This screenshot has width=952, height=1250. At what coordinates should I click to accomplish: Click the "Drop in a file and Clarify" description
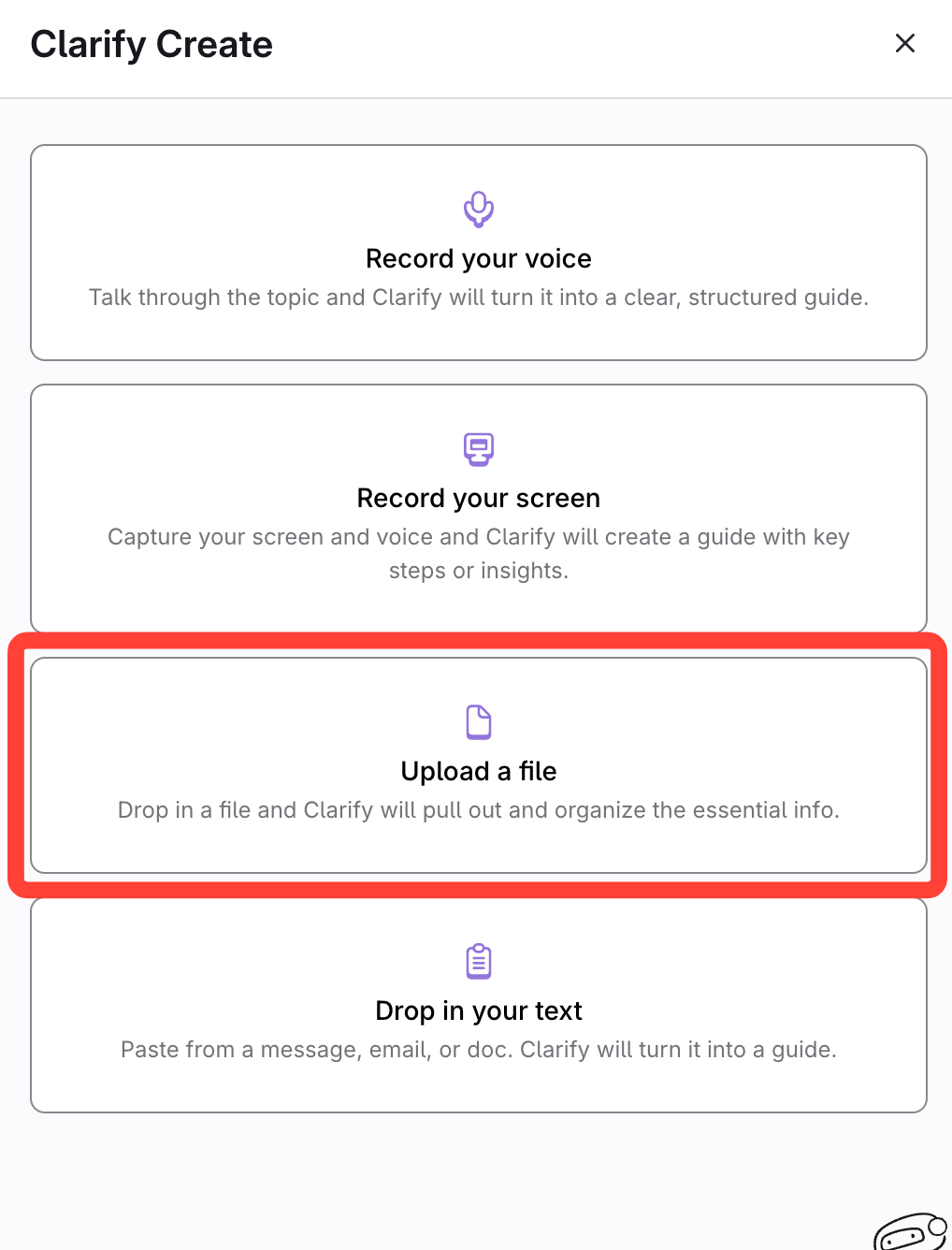click(479, 810)
